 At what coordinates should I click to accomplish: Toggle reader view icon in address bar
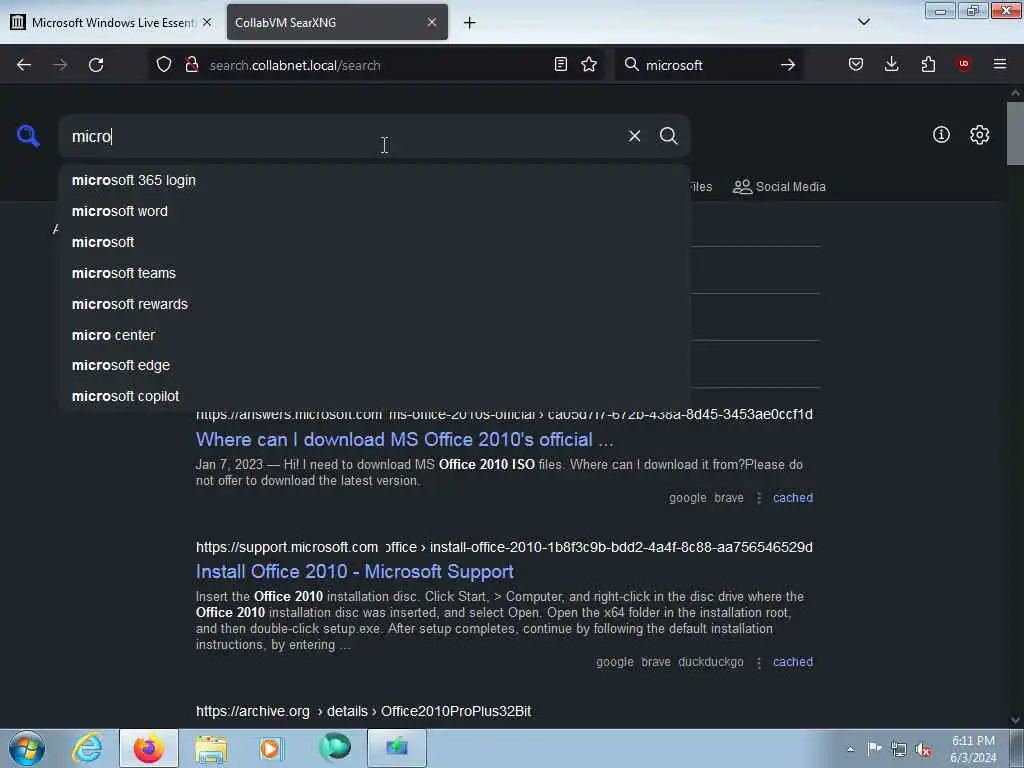560,65
